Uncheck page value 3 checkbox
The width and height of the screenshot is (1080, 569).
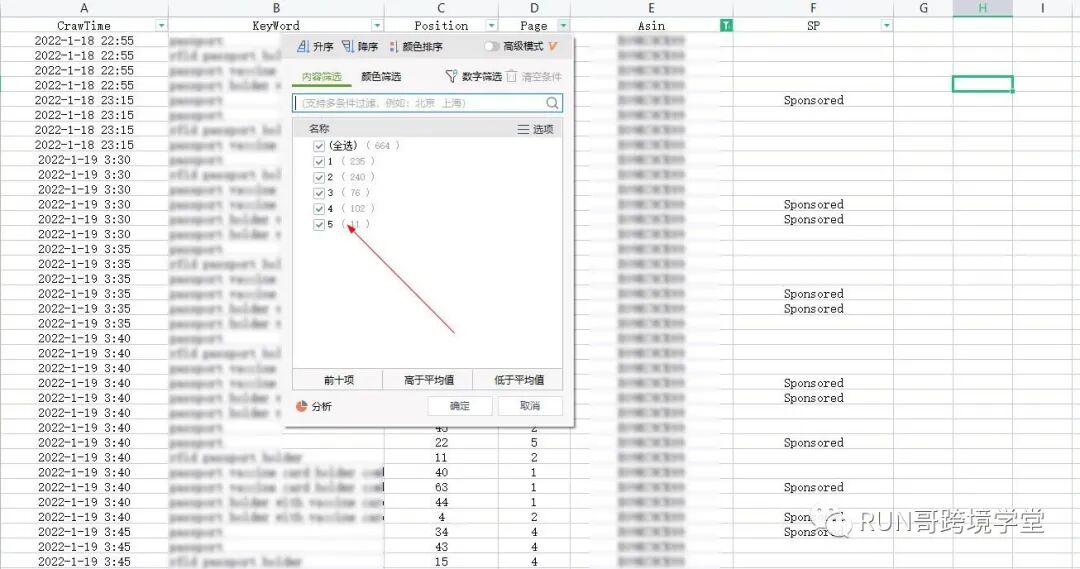tap(318, 193)
